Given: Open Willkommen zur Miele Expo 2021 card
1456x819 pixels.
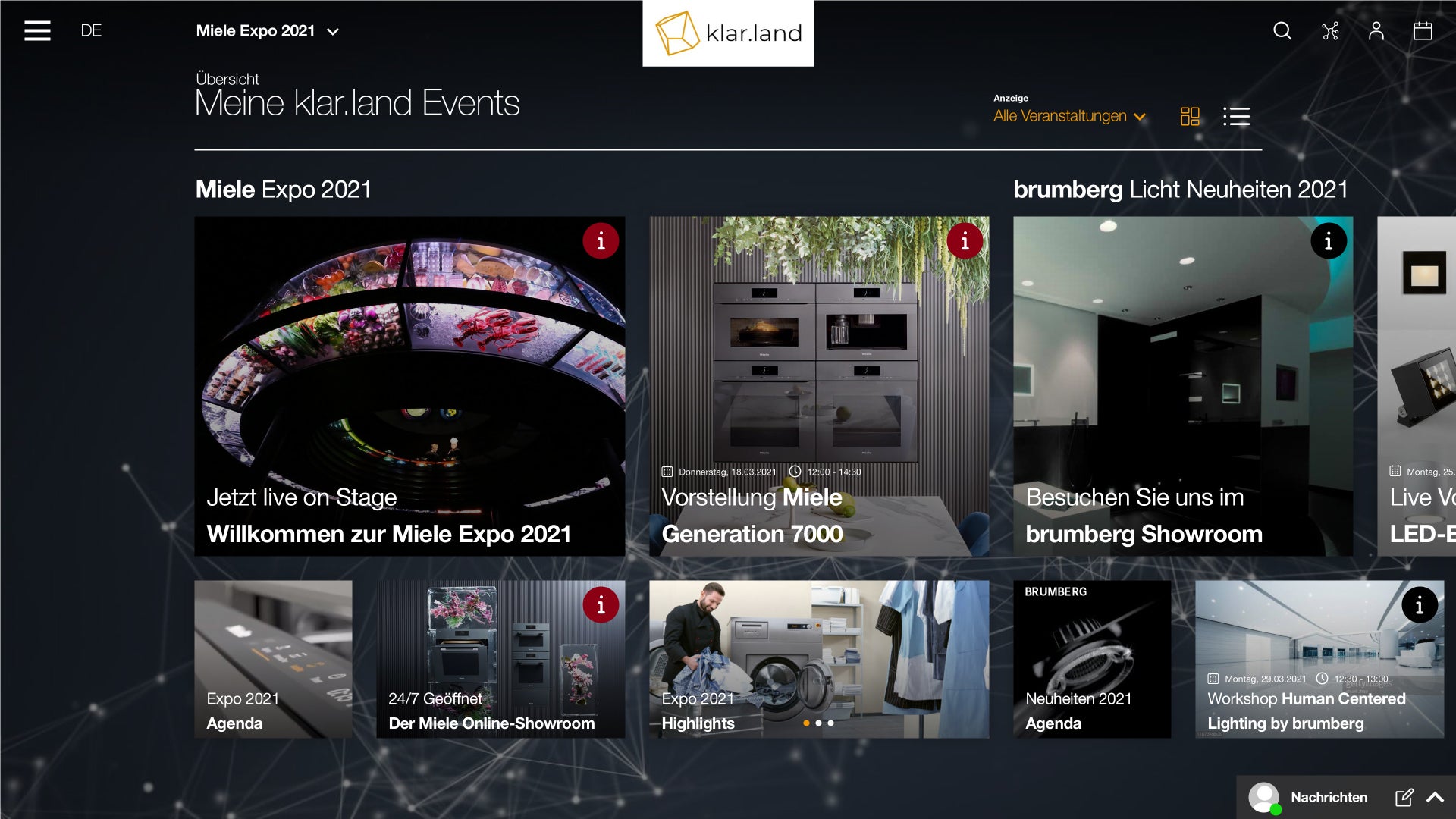Looking at the screenshot, I should (x=409, y=387).
